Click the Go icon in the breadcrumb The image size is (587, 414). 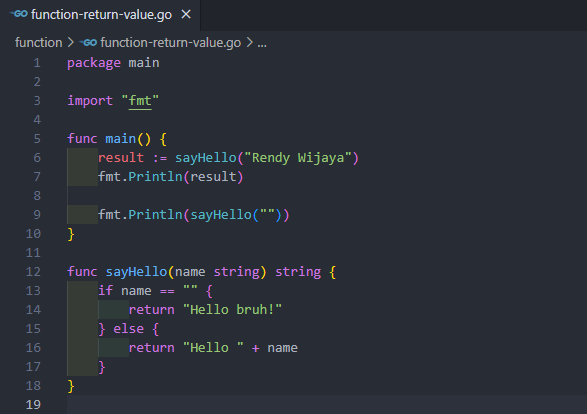(88, 43)
